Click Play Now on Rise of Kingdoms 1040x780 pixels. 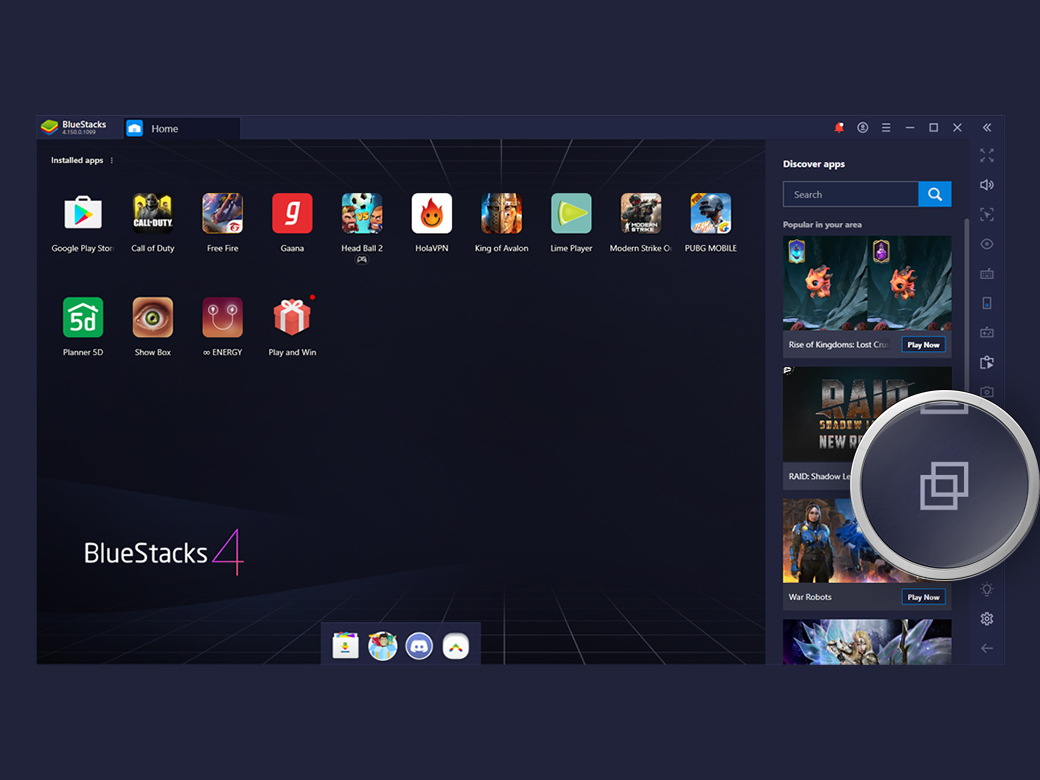pyautogui.click(x=923, y=344)
